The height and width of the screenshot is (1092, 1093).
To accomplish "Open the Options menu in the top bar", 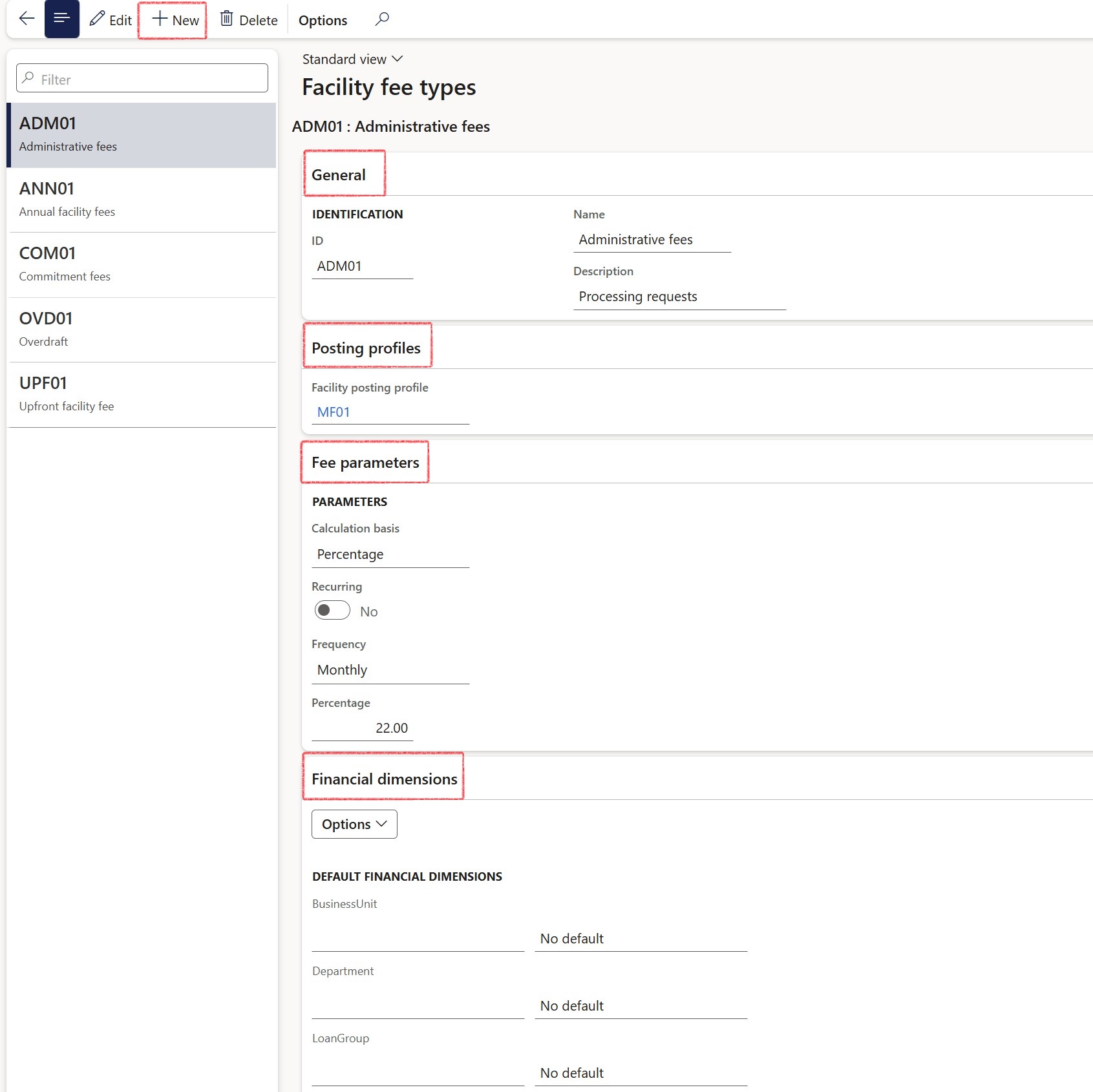I will (x=323, y=20).
